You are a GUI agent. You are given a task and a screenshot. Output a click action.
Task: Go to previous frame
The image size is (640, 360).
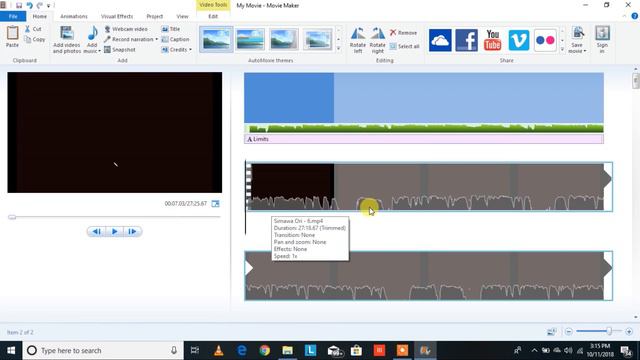[x=96, y=231]
